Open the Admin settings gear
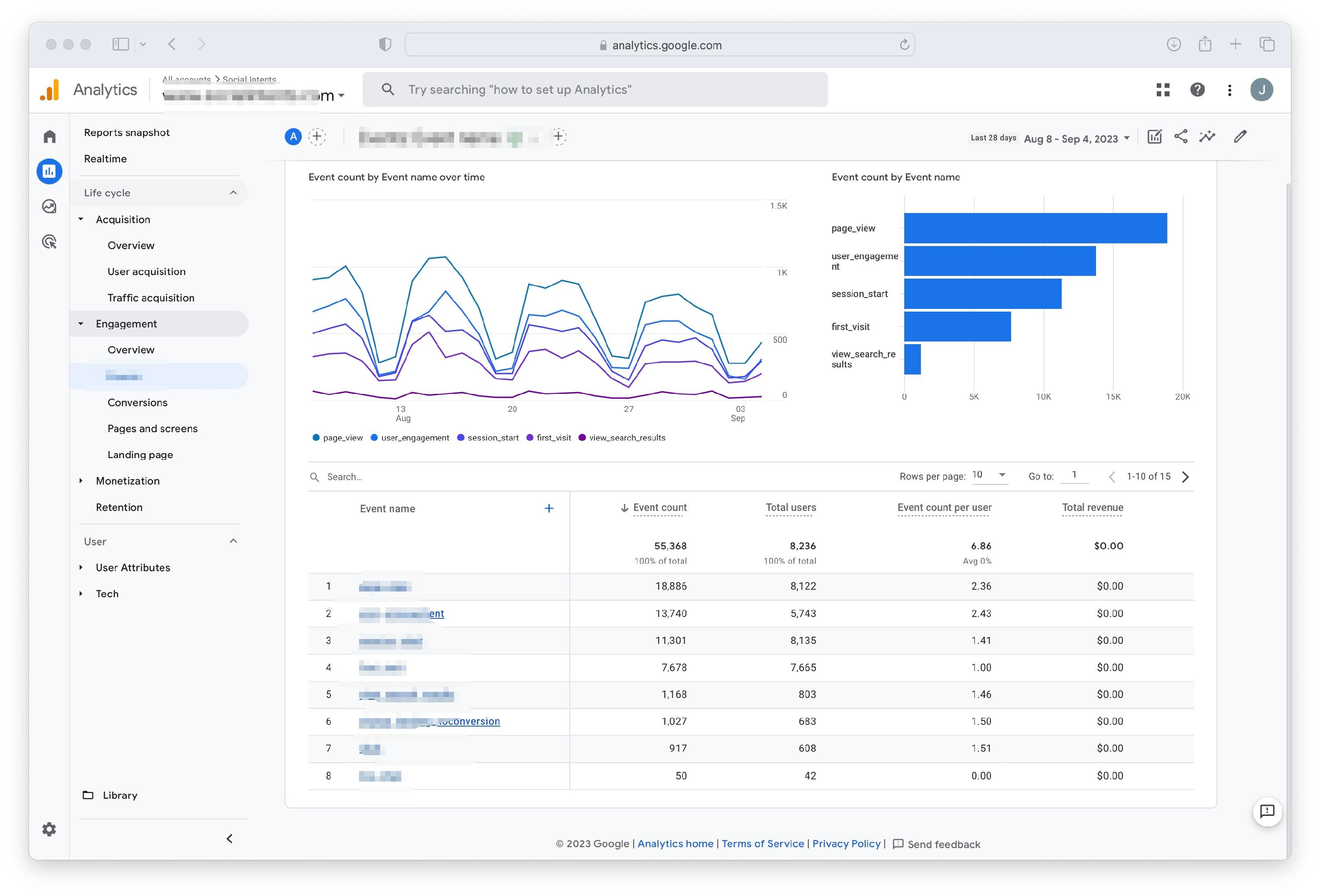 coord(49,829)
